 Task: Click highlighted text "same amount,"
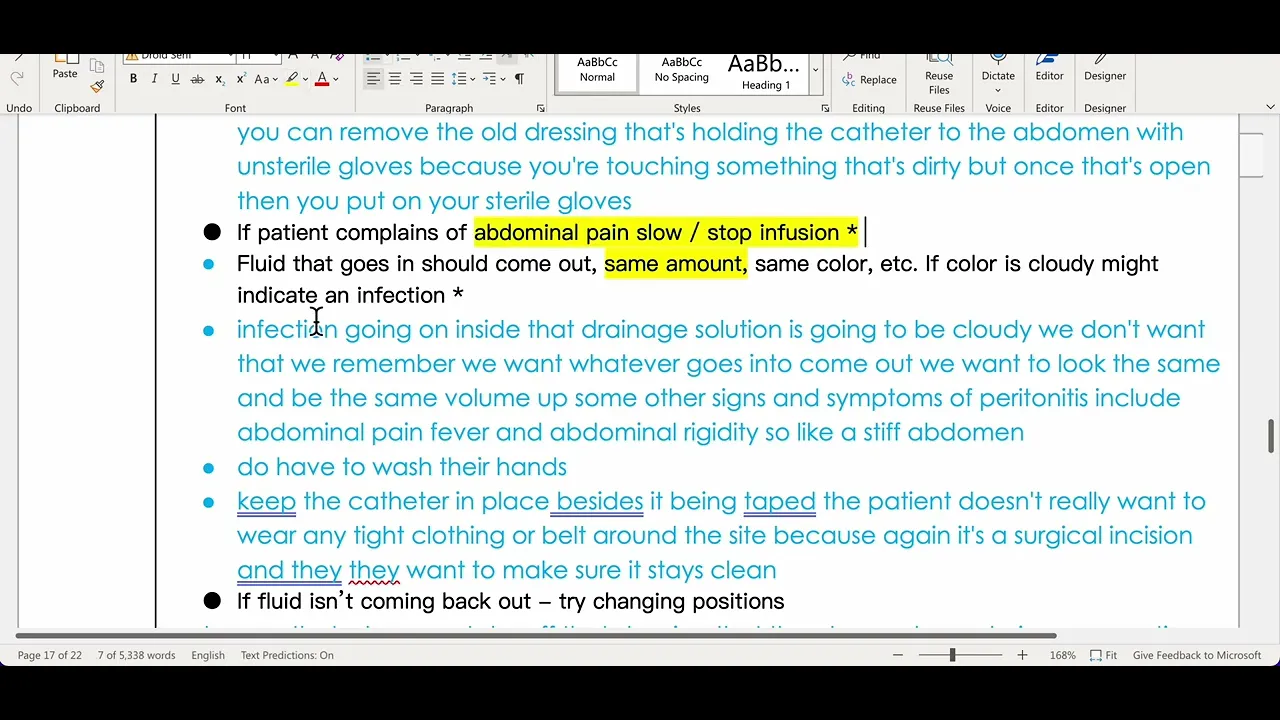pyautogui.click(x=676, y=264)
